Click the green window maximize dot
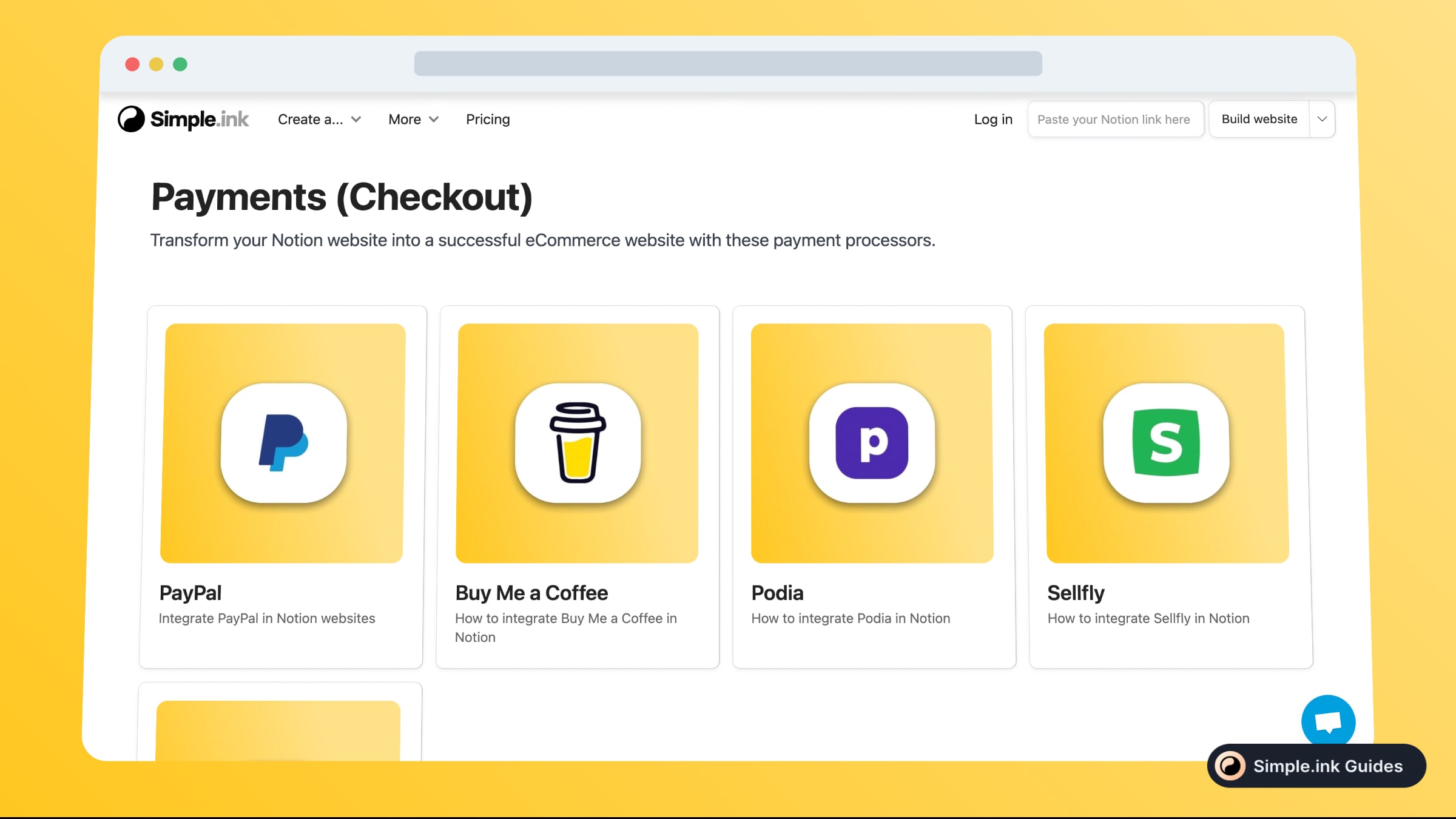The width and height of the screenshot is (1456, 819). tap(180, 64)
